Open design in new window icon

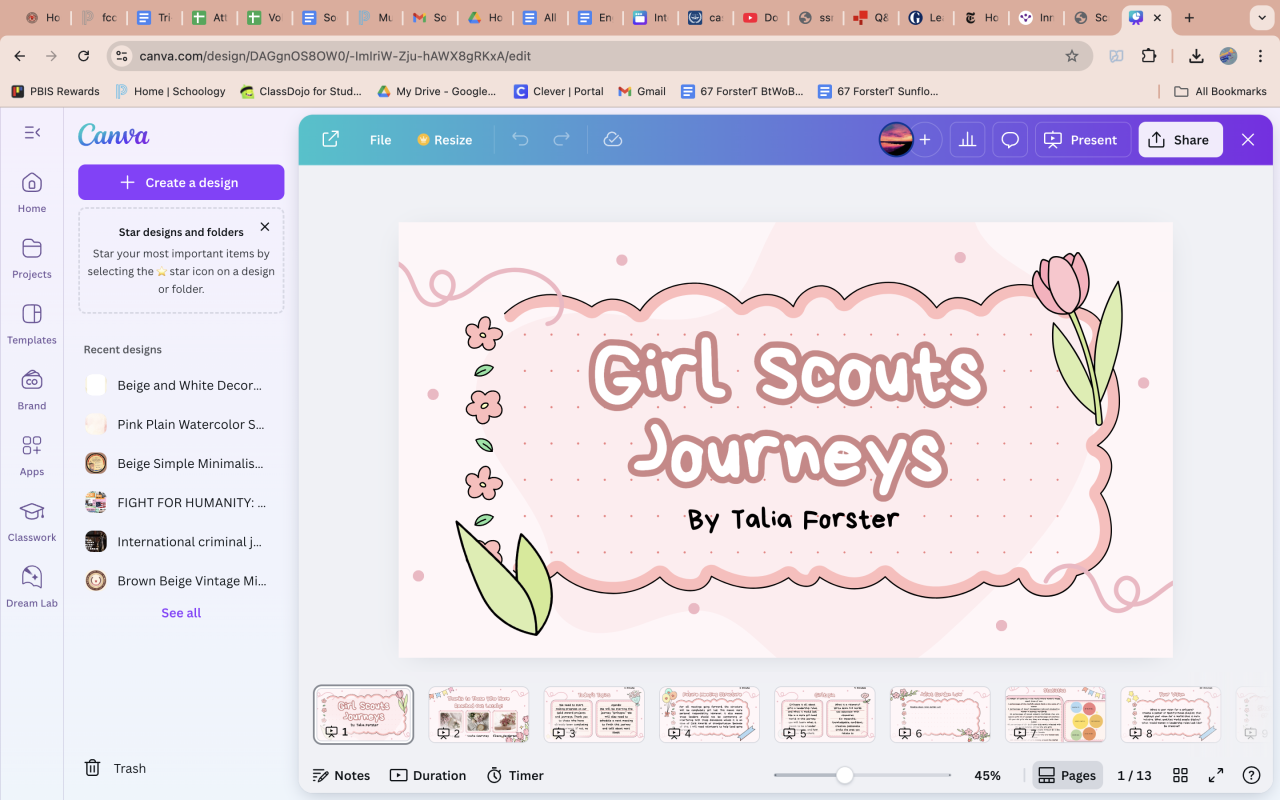point(330,140)
